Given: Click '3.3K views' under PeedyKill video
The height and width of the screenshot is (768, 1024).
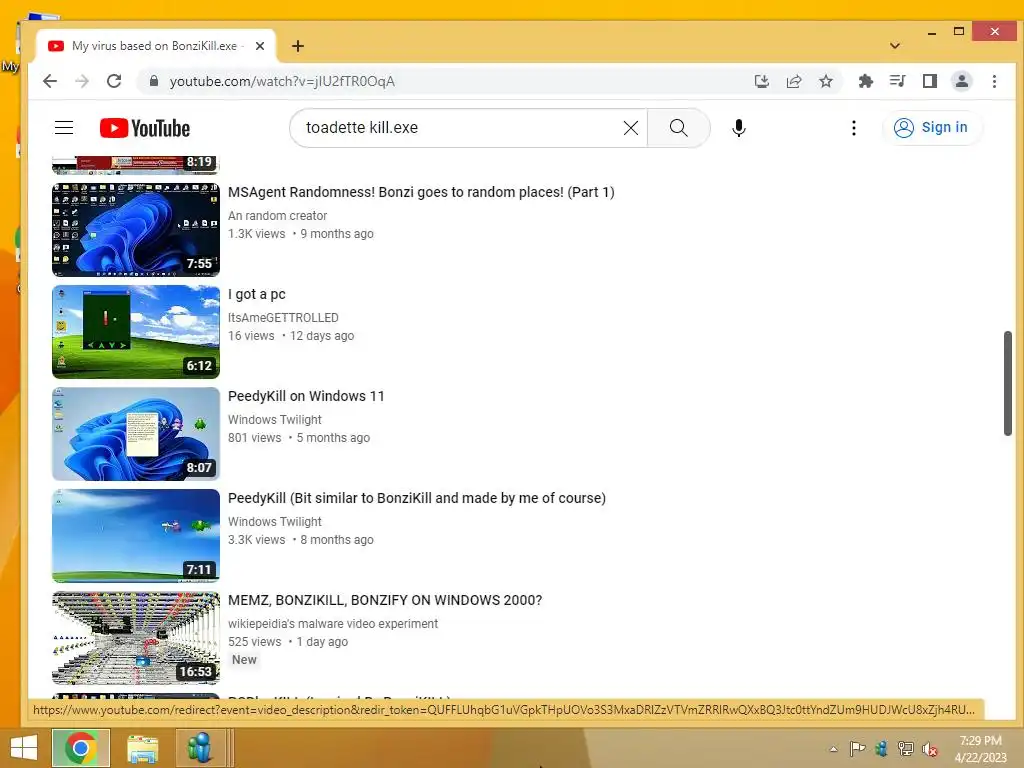Looking at the screenshot, I should (257, 539).
